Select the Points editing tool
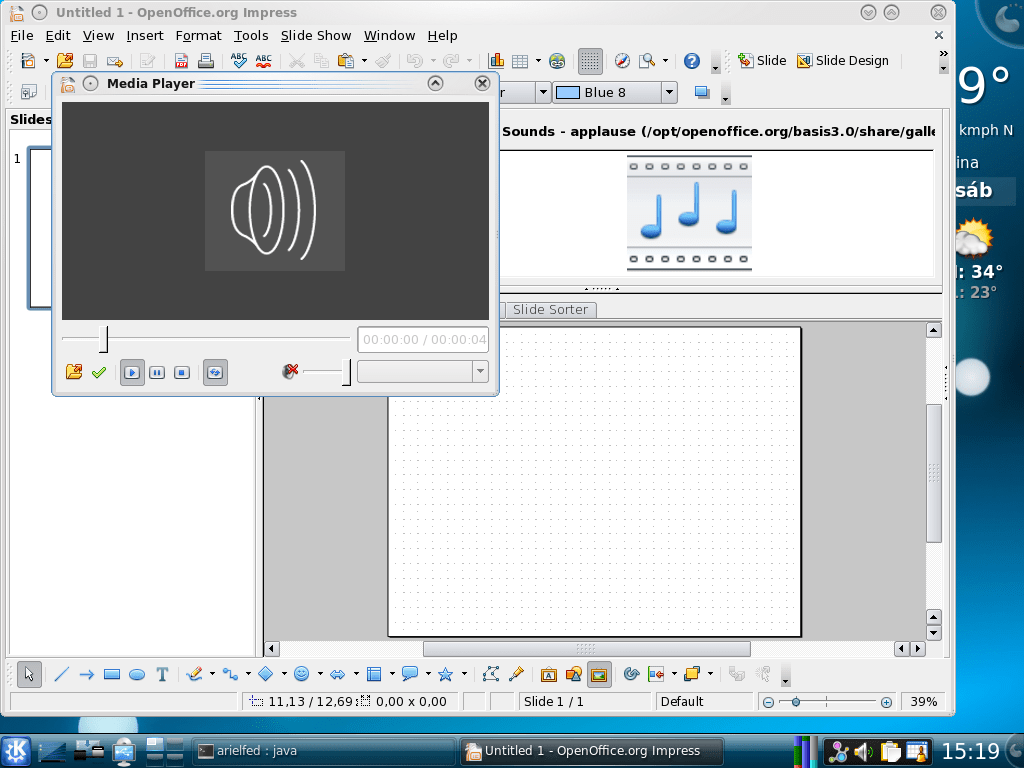The width and height of the screenshot is (1024, 768). (491, 674)
